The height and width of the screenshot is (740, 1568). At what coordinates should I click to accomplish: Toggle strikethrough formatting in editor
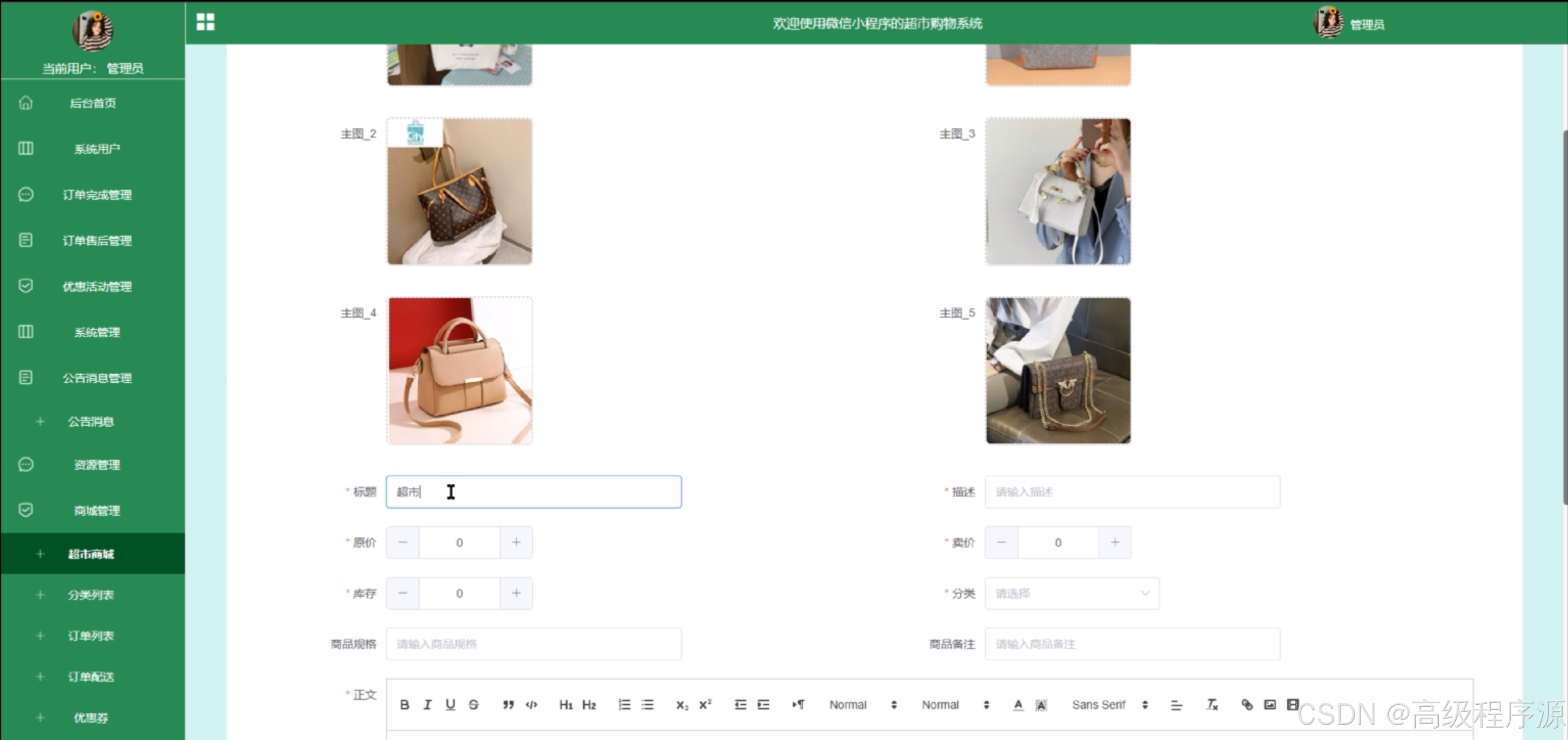pyautogui.click(x=473, y=705)
